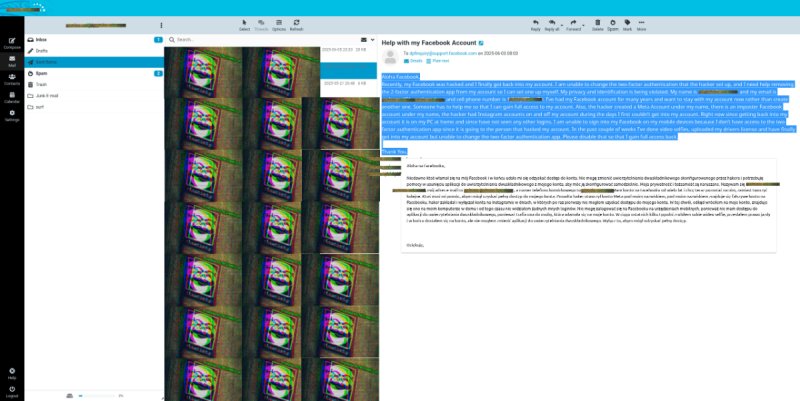Open Settings in the sidebar
This screenshot has width=800, height=401.
pyautogui.click(x=12, y=116)
